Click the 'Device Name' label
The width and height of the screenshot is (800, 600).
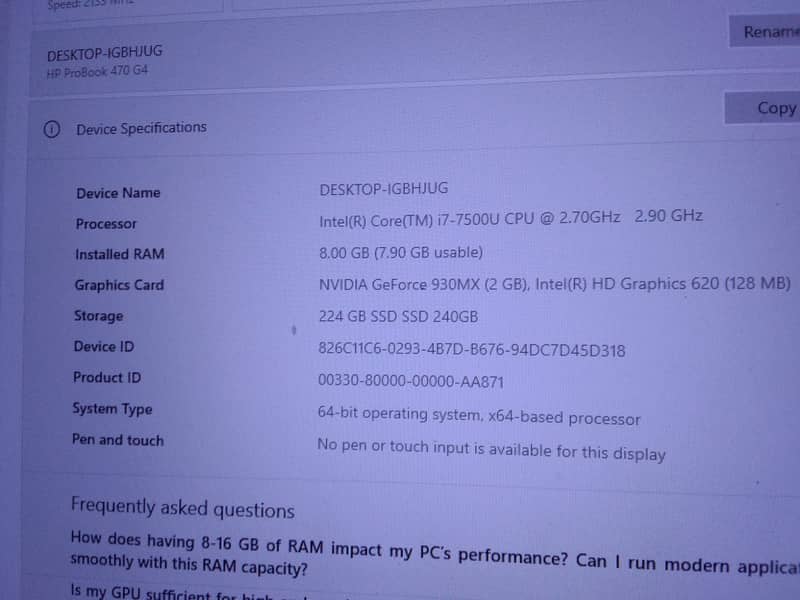[x=118, y=193]
